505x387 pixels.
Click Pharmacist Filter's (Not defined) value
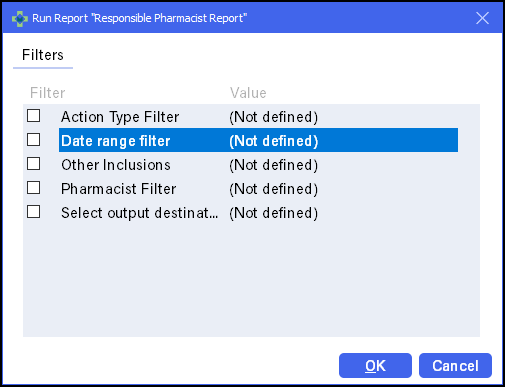pyautogui.click(x=274, y=189)
